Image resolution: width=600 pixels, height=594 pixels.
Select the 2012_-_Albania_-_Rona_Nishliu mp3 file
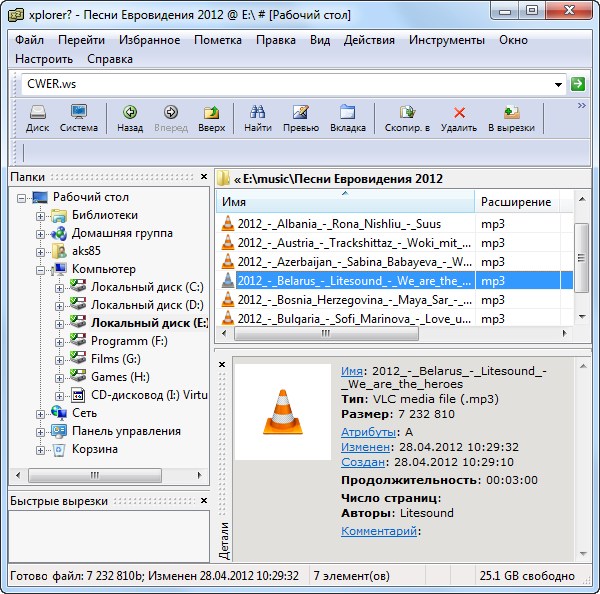(x=340, y=224)
